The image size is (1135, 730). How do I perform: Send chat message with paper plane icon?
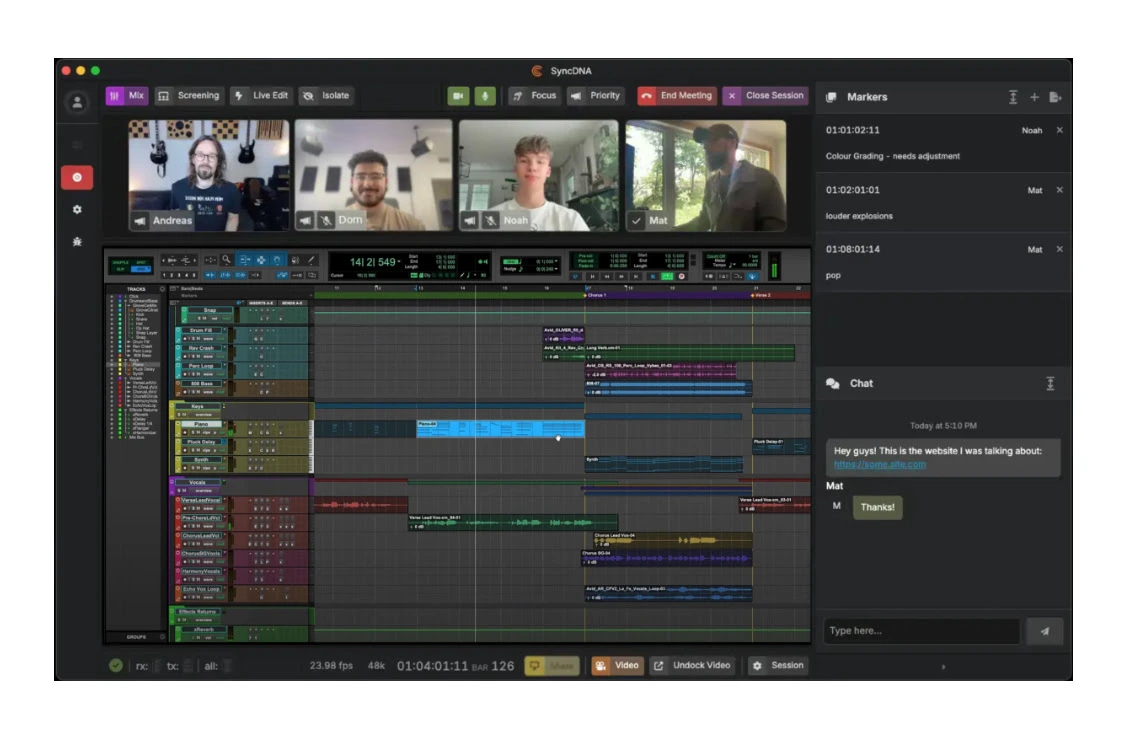coord(1045,631)
